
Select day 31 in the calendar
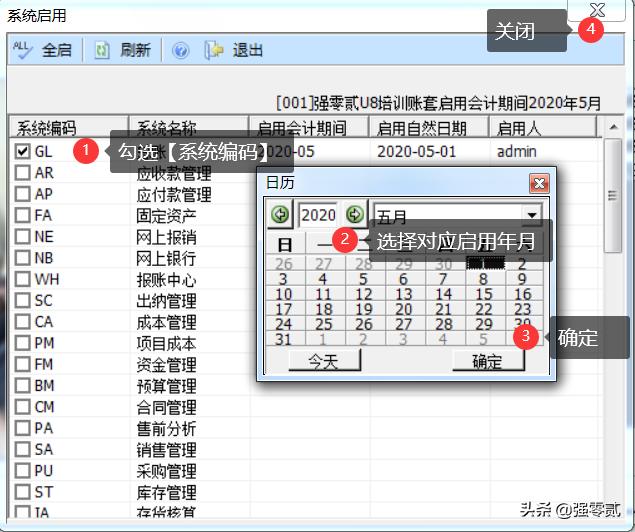pyautogui.click(x=284, y=339)
